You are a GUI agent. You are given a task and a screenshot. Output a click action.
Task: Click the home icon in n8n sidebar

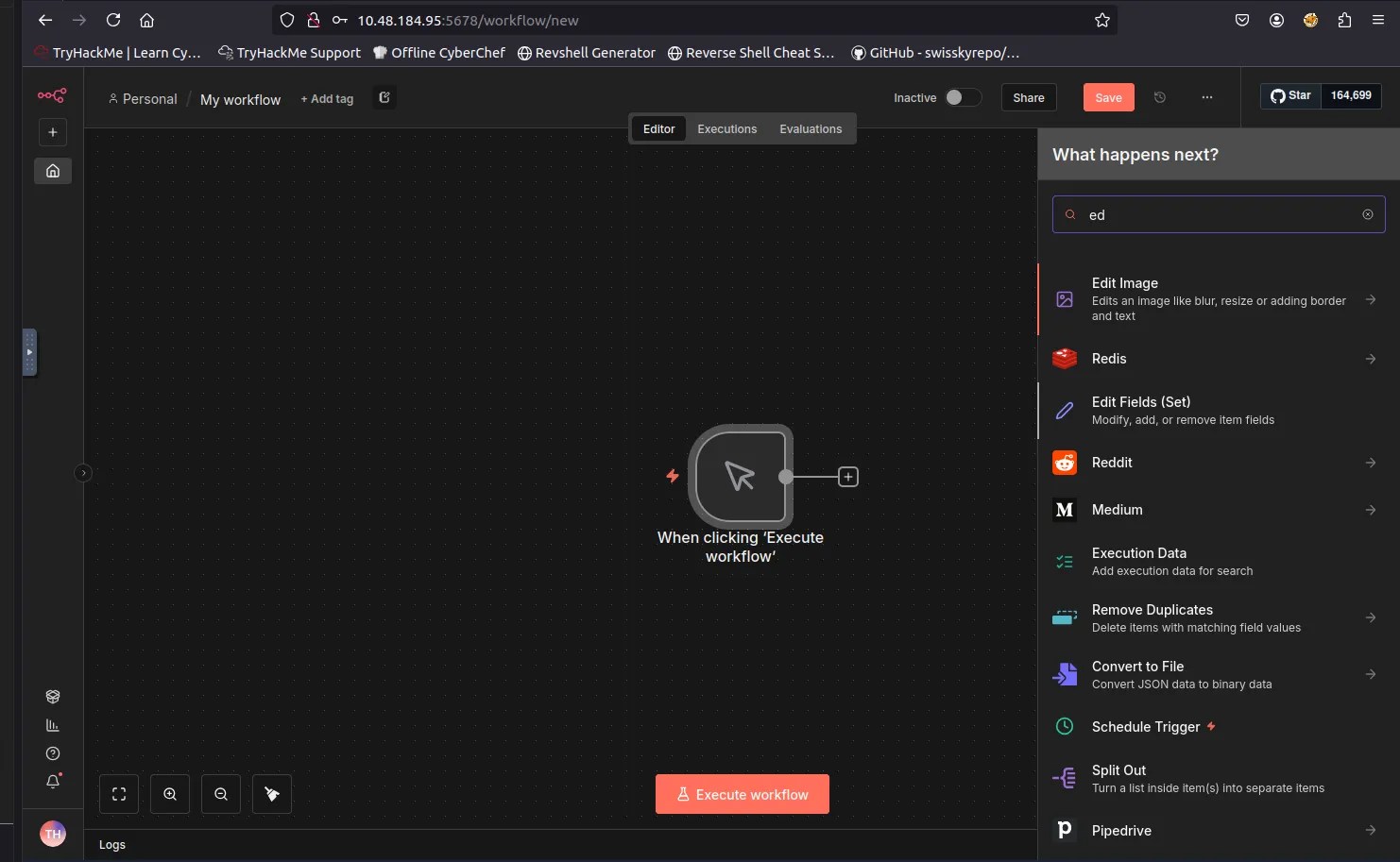click(53, 171)
